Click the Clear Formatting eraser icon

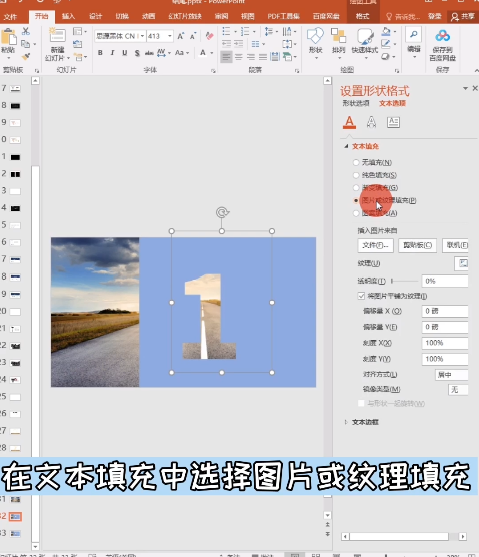click(209, 36)
